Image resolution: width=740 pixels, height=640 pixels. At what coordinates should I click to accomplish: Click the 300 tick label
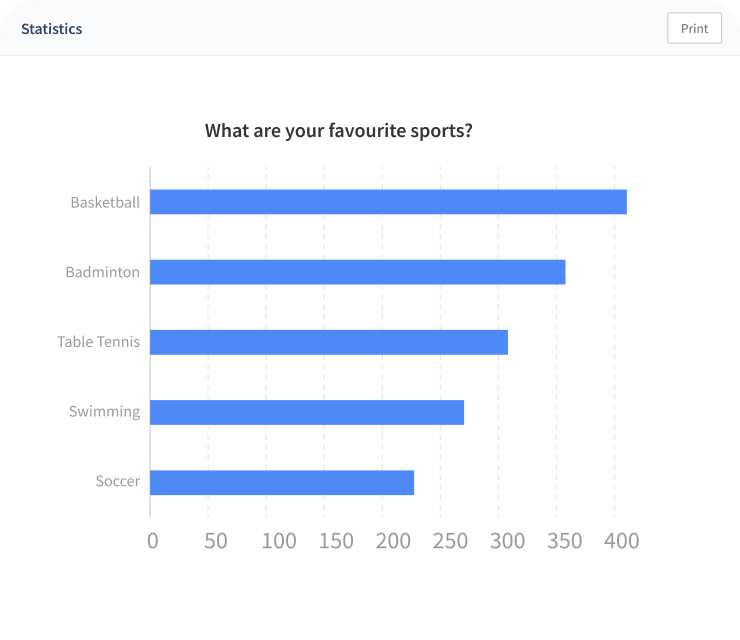pyautogui.click(x=507, y=541)
